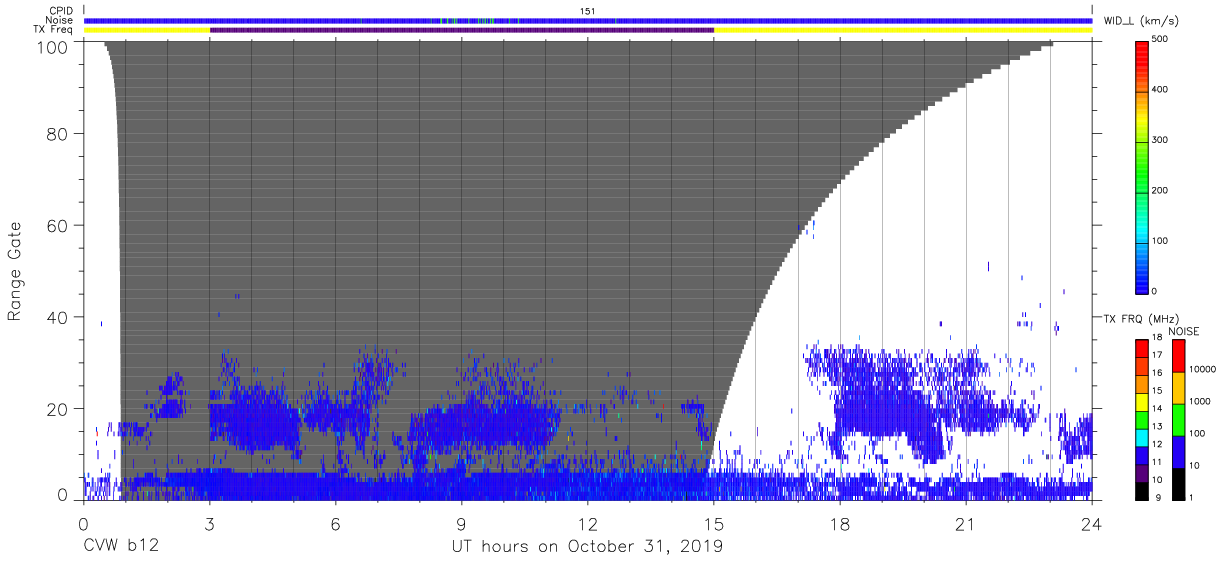Screen dimensions: 1228x567
Task: Click the y-axis tick label '80'
Action: [x=56, y=134]
